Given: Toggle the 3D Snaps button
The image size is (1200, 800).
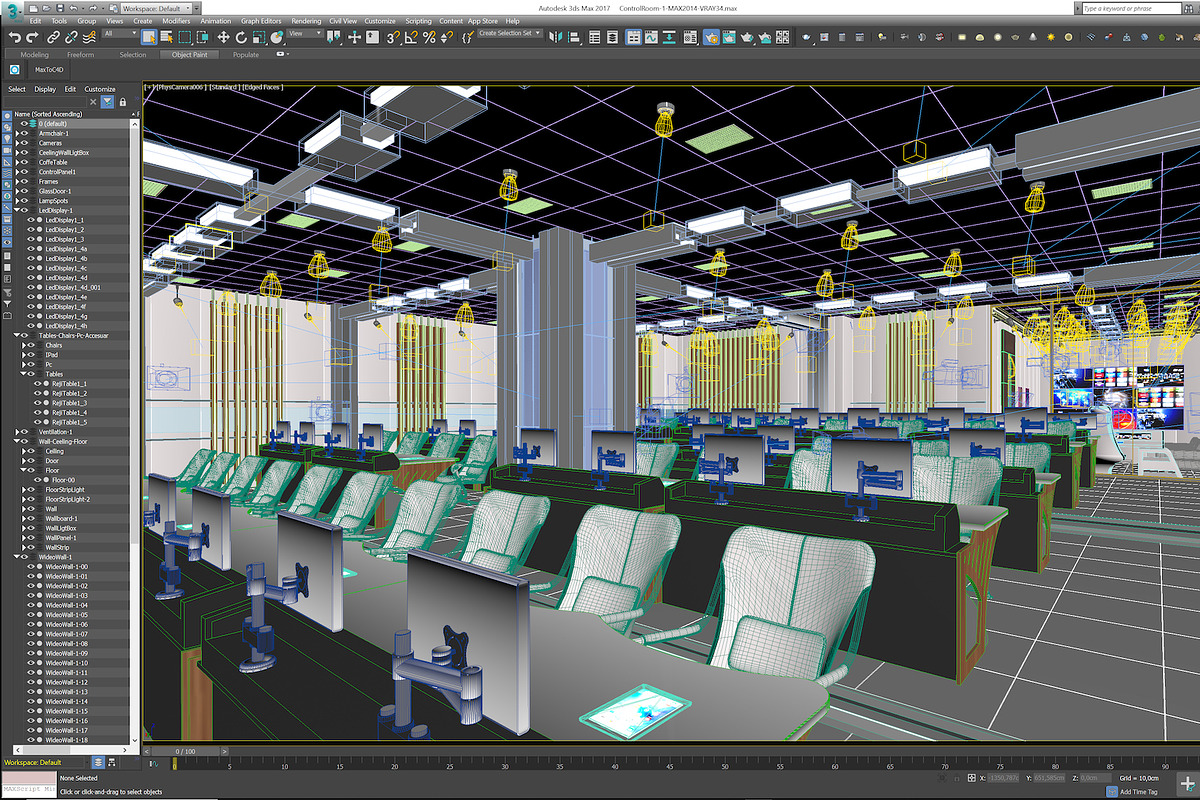Looking at the screenshot, I should 394,36.
